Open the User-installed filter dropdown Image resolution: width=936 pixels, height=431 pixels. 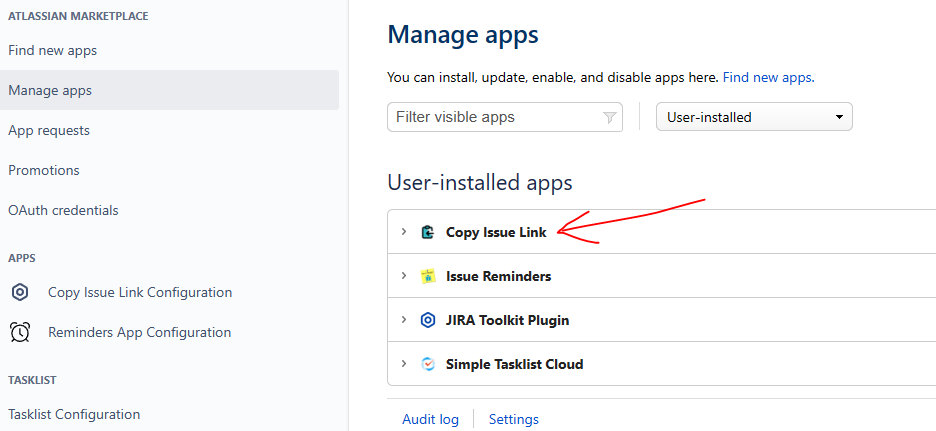[754, 117]
